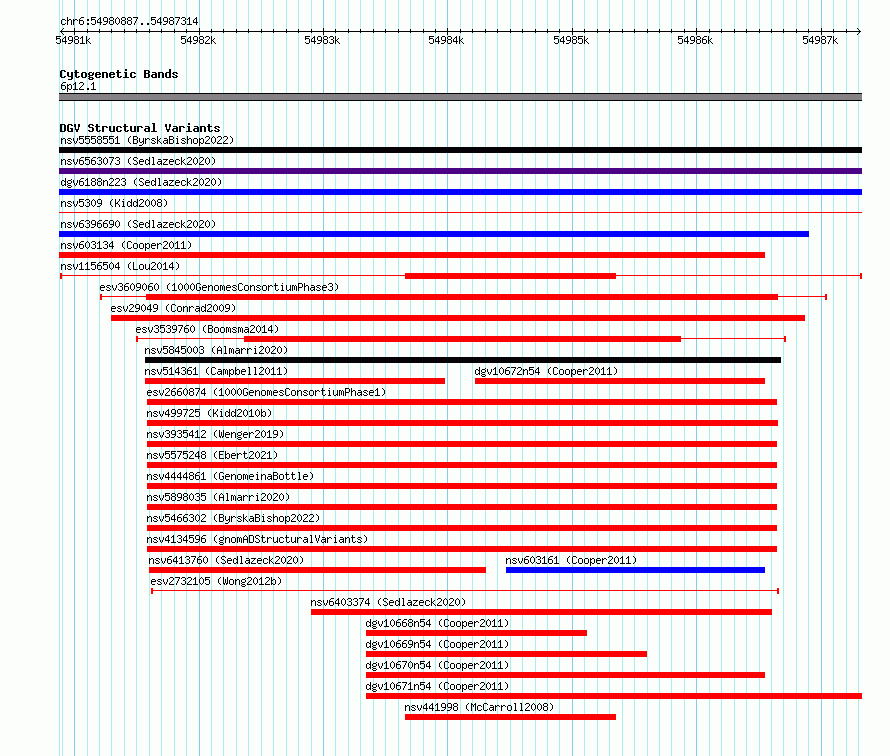Click the purple bar of nsv6563073
Viewport: 890px width, 756px height.
click(x=460, y=171)
